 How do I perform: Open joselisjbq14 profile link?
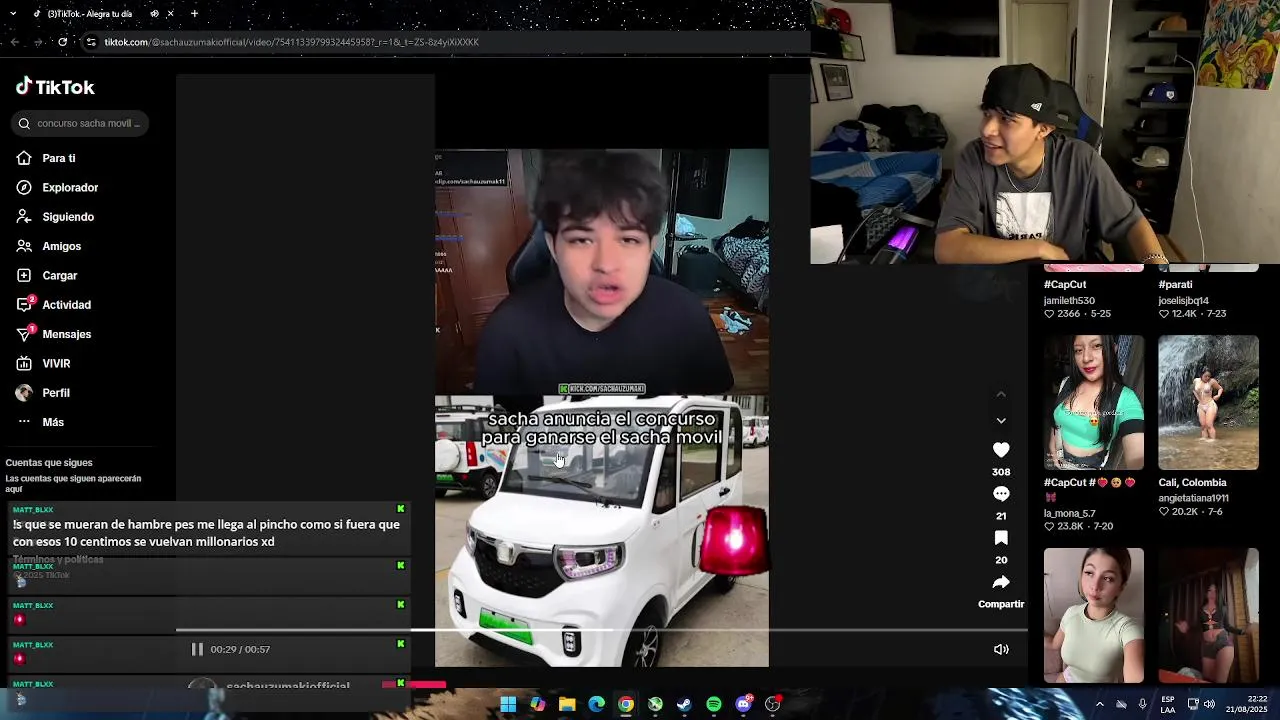pos(1184,301)
